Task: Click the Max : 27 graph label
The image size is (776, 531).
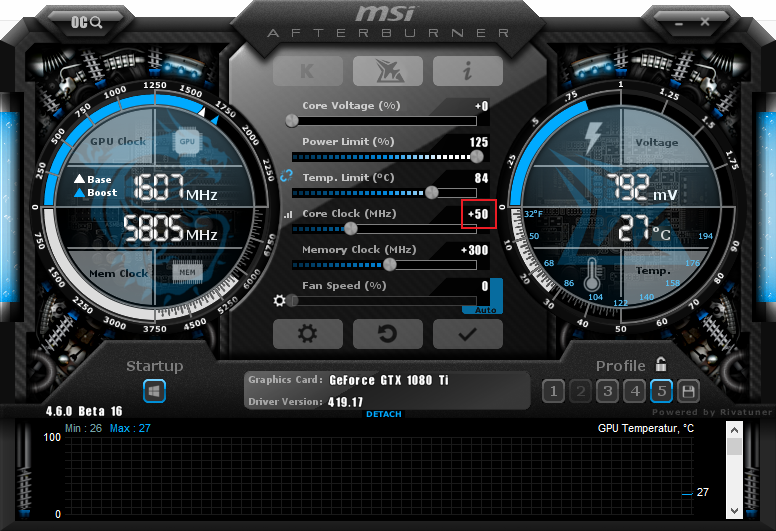Action: (x=130, y=428)
